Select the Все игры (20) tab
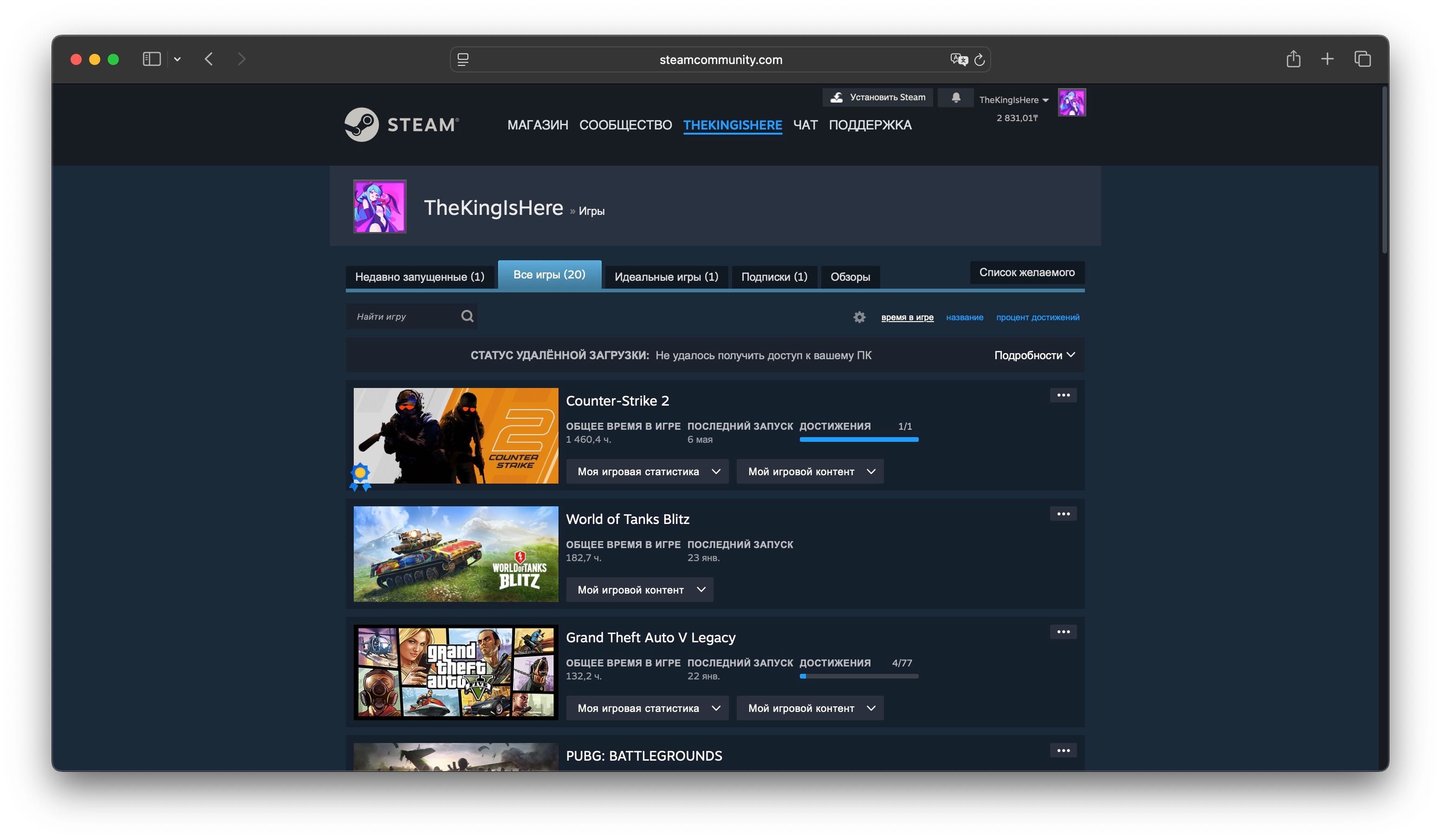1441x840 pixels. point(550,274)
